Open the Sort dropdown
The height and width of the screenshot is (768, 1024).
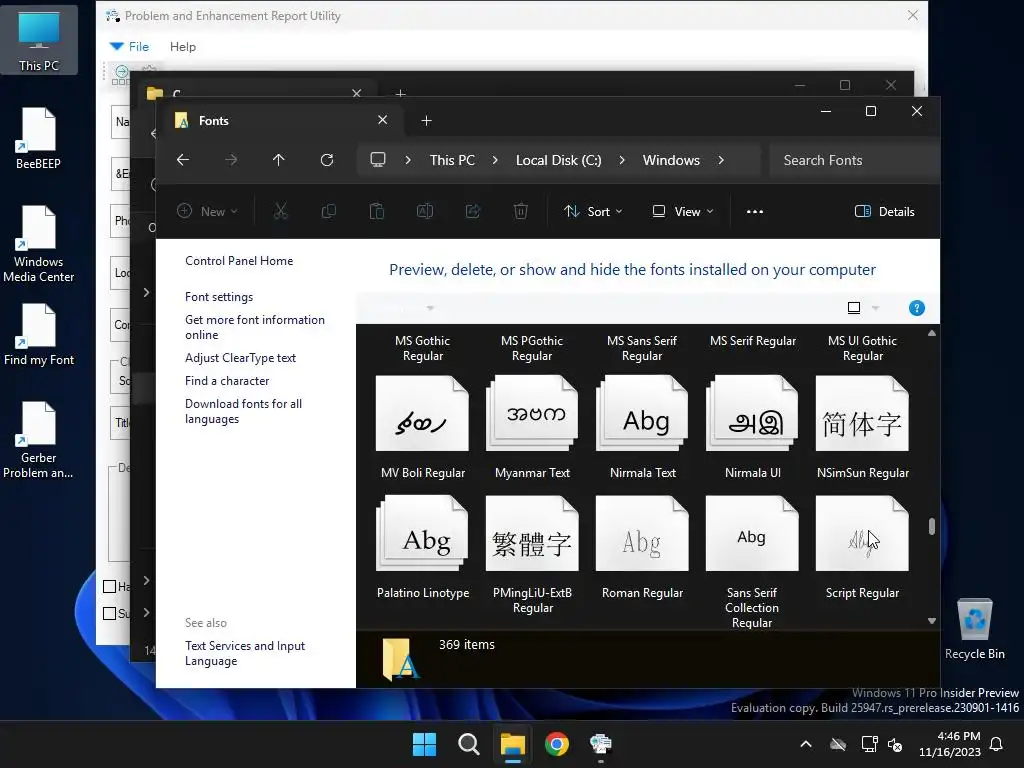pos(593,211)
